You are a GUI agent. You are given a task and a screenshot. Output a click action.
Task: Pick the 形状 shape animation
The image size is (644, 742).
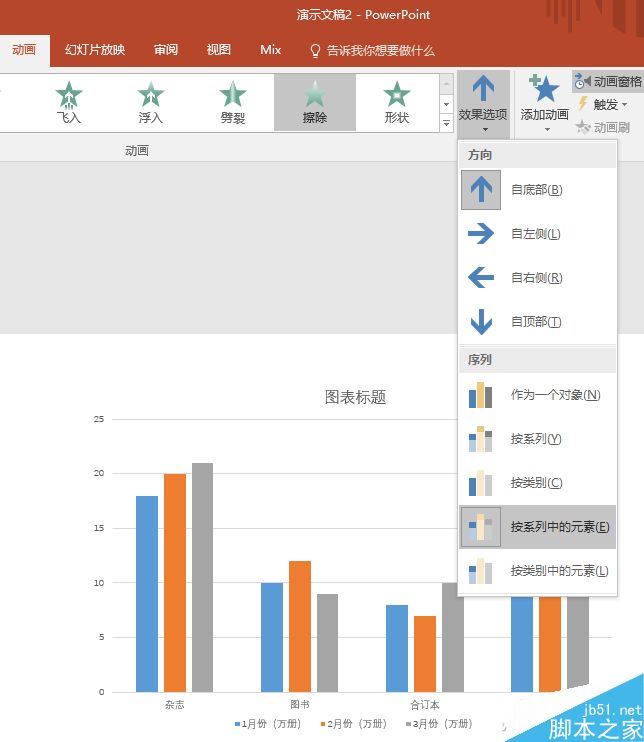[x=397, y=102]
